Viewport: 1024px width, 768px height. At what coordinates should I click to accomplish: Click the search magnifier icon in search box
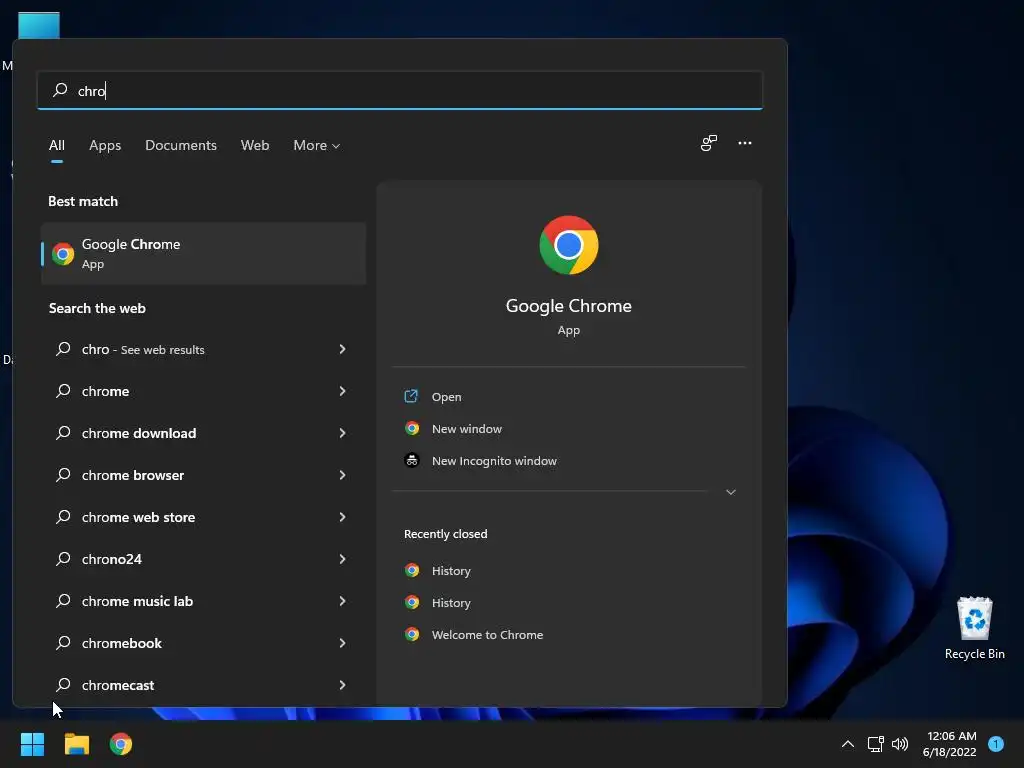point(60,90)
